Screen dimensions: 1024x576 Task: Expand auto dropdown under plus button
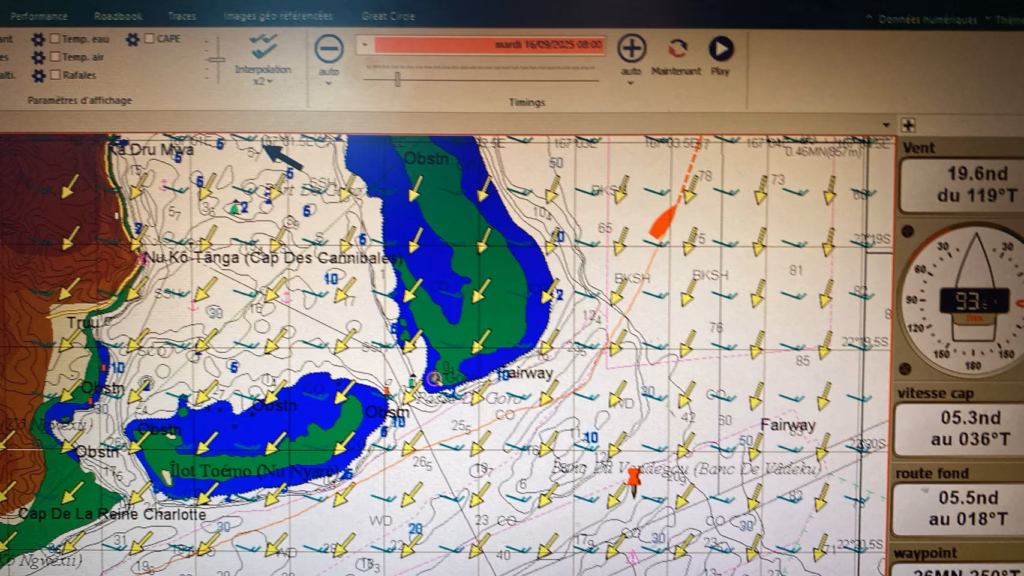coord(631,83)
